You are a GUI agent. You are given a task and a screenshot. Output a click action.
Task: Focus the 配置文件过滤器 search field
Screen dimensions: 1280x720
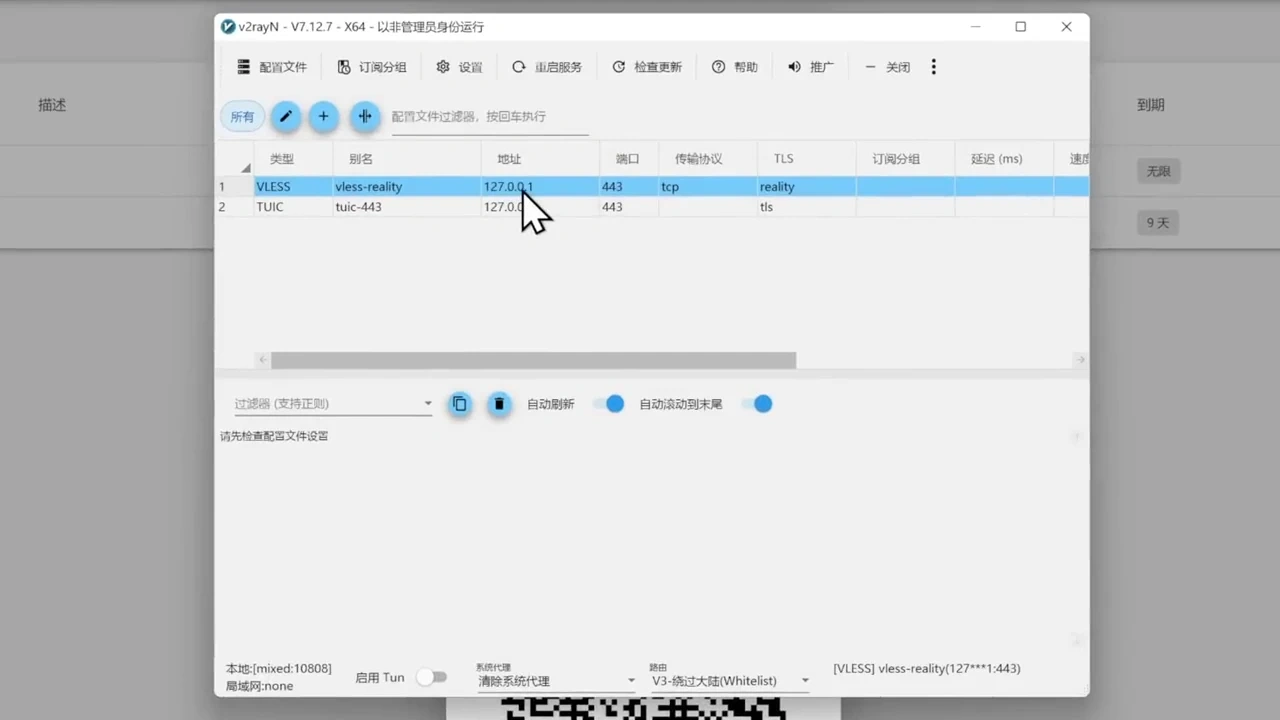[x=489, y=116]
